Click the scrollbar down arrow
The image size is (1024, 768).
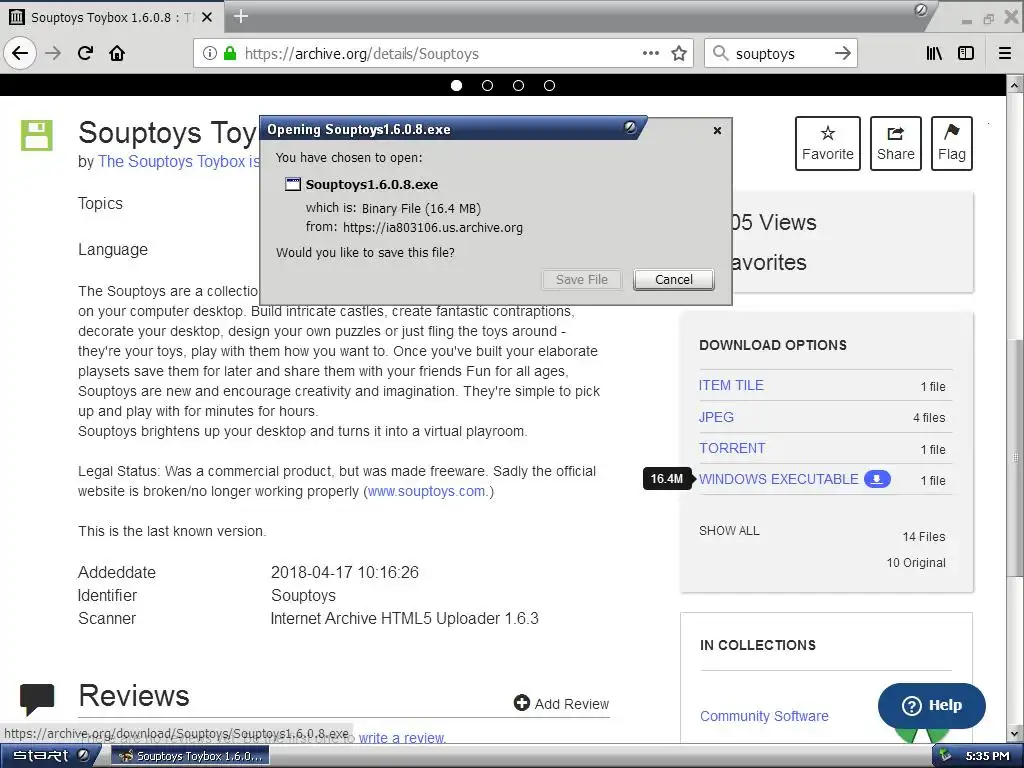1014,733
